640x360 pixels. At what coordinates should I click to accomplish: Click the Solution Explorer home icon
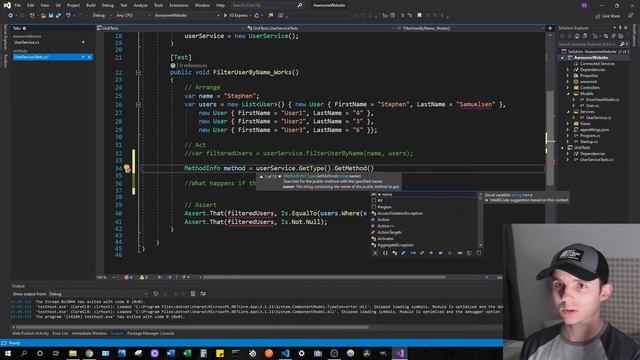tap(577, 36)
